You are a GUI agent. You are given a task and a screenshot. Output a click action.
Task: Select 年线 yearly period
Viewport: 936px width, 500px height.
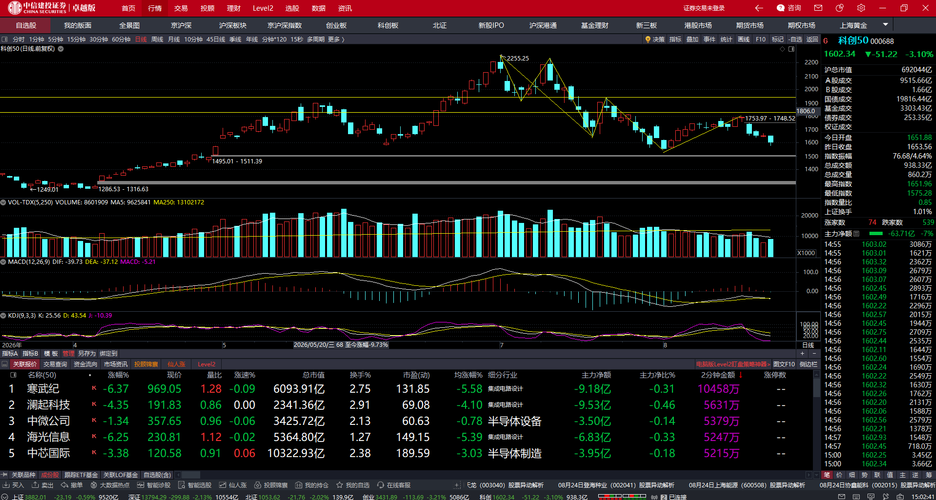coord(252,39)
